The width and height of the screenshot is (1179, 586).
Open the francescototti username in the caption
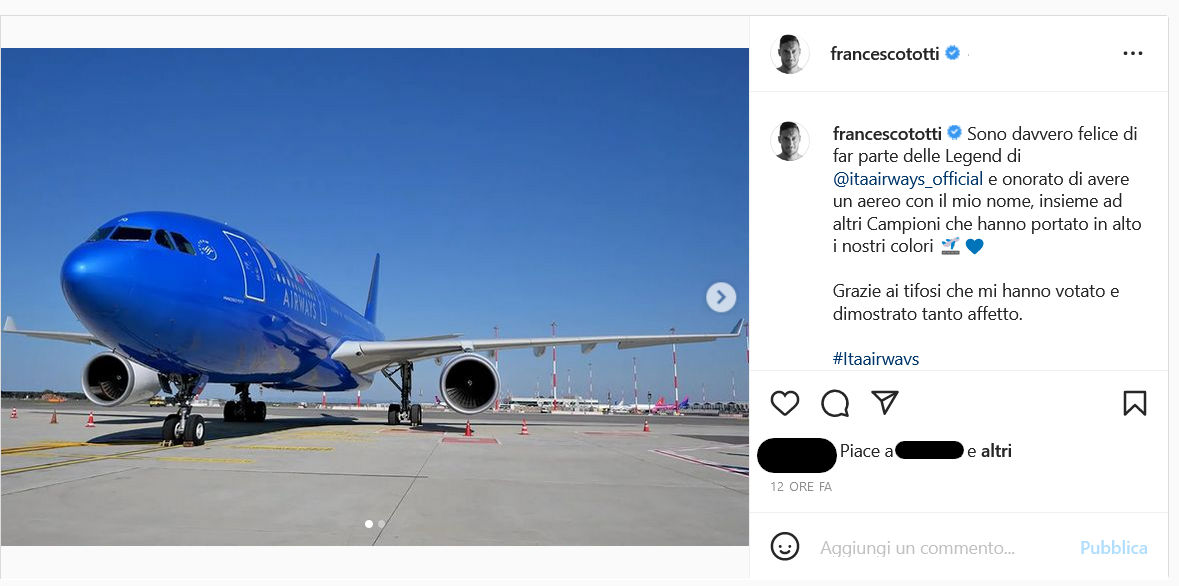[x=887, y=133]
